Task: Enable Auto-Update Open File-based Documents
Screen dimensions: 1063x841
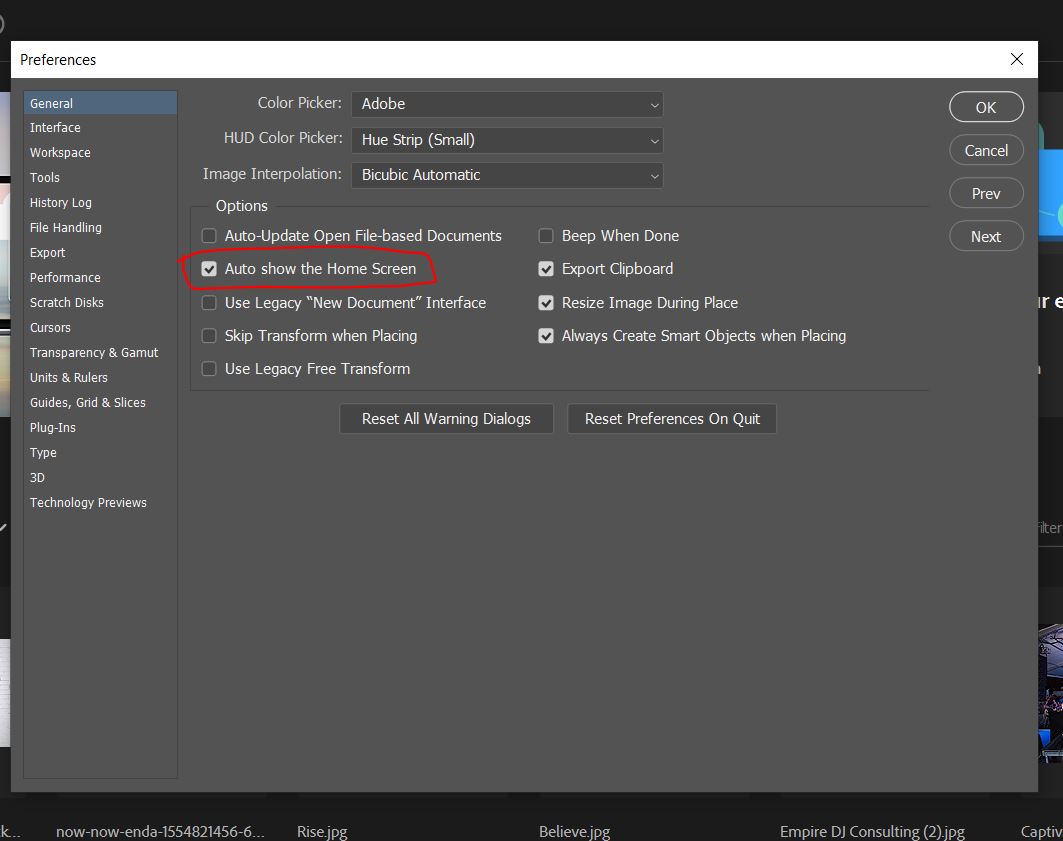Action: coord(209,236)
